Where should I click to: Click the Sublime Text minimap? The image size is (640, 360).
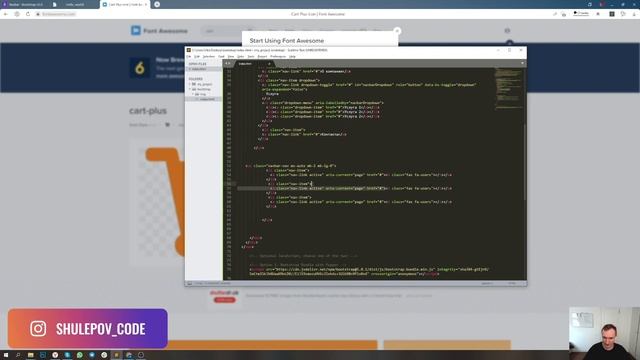[508, 89]
